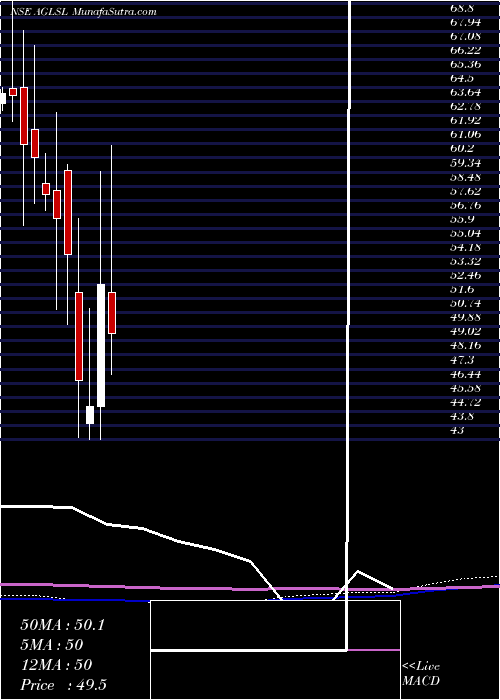Click the 68.8 price axis label
The width and height of the screenshot is (500, 700).
coord(463,8)
